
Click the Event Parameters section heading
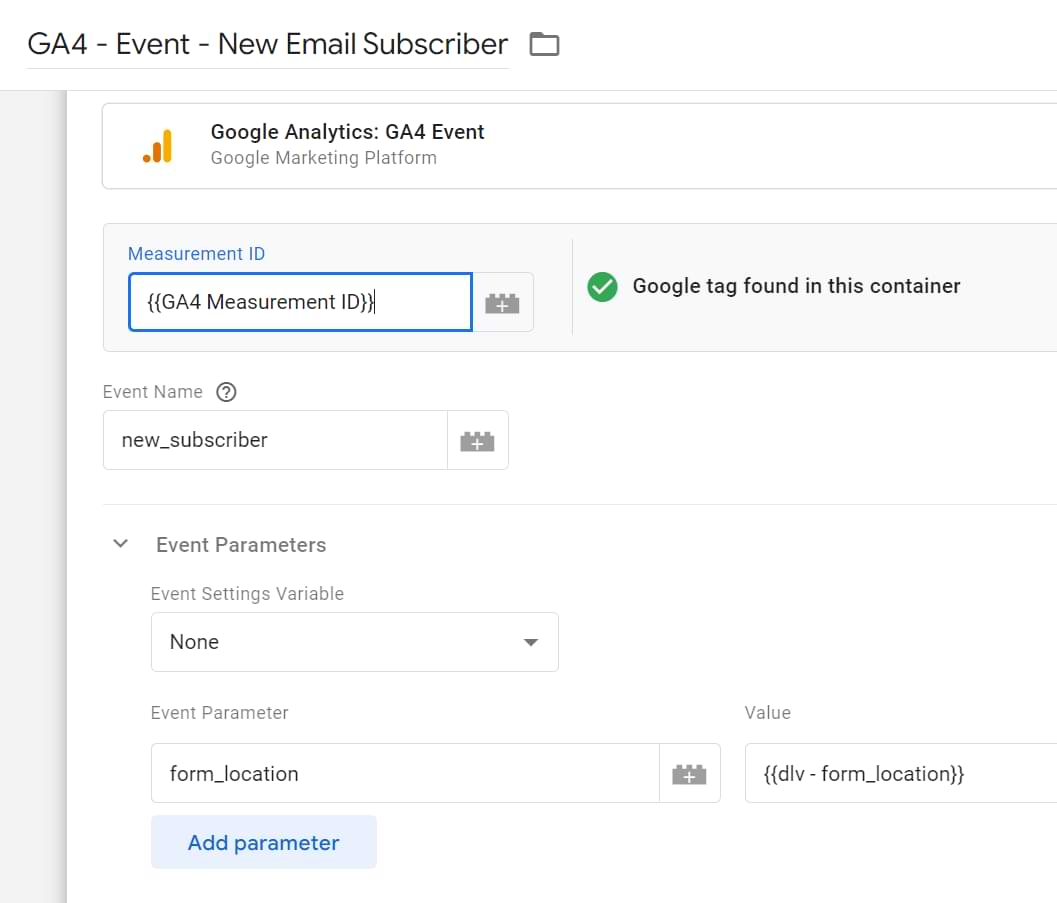(x=241, y=545)
